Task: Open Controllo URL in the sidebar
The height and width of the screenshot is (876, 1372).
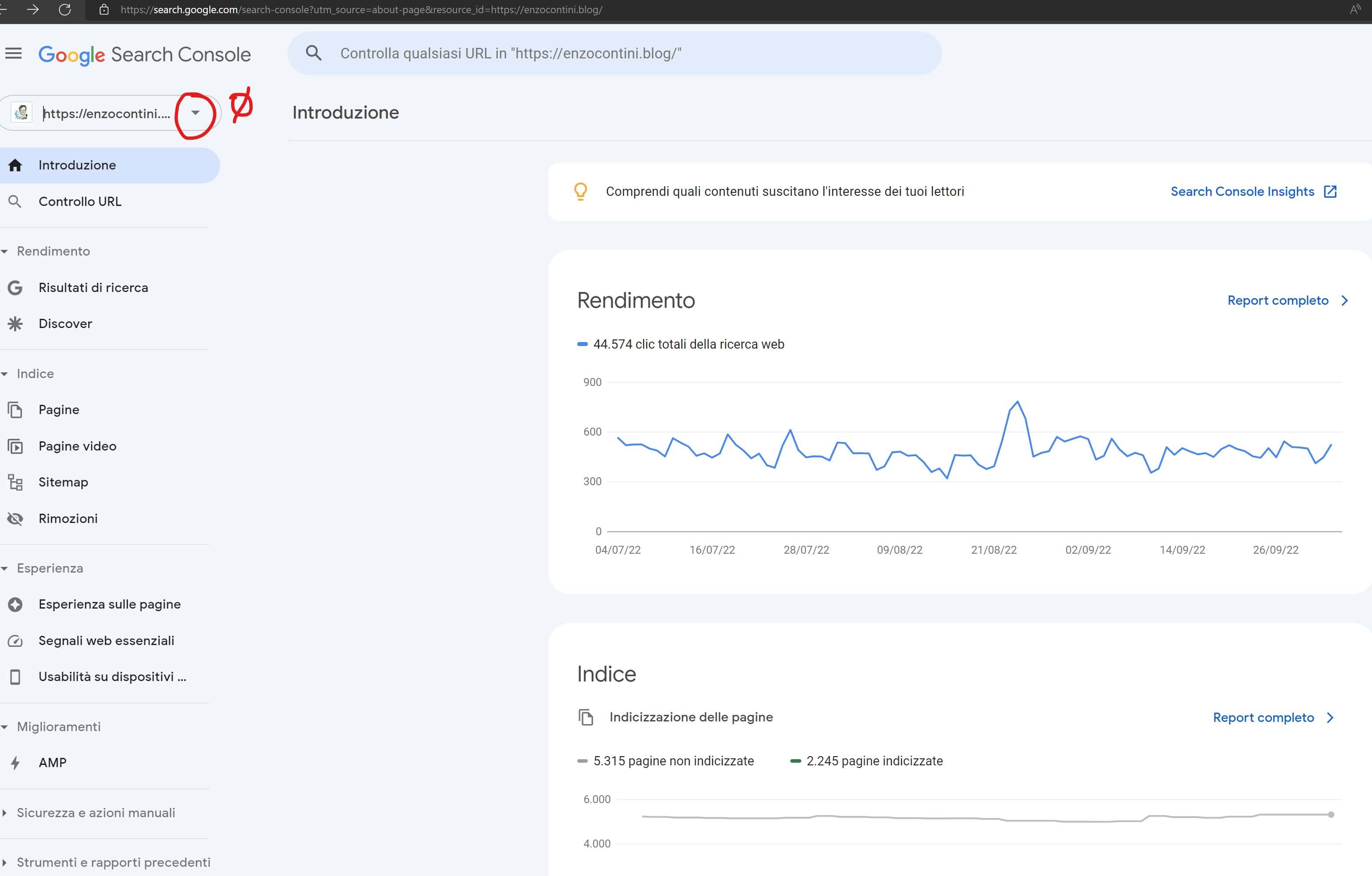Action: 80,202
